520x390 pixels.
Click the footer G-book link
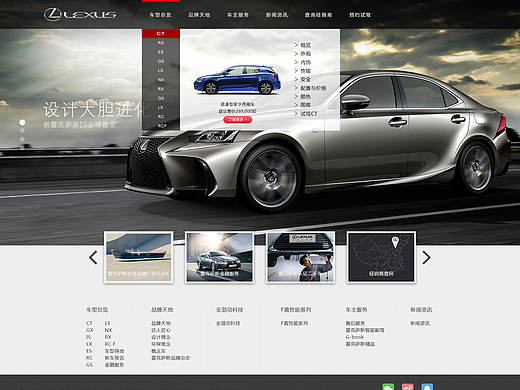354,337
